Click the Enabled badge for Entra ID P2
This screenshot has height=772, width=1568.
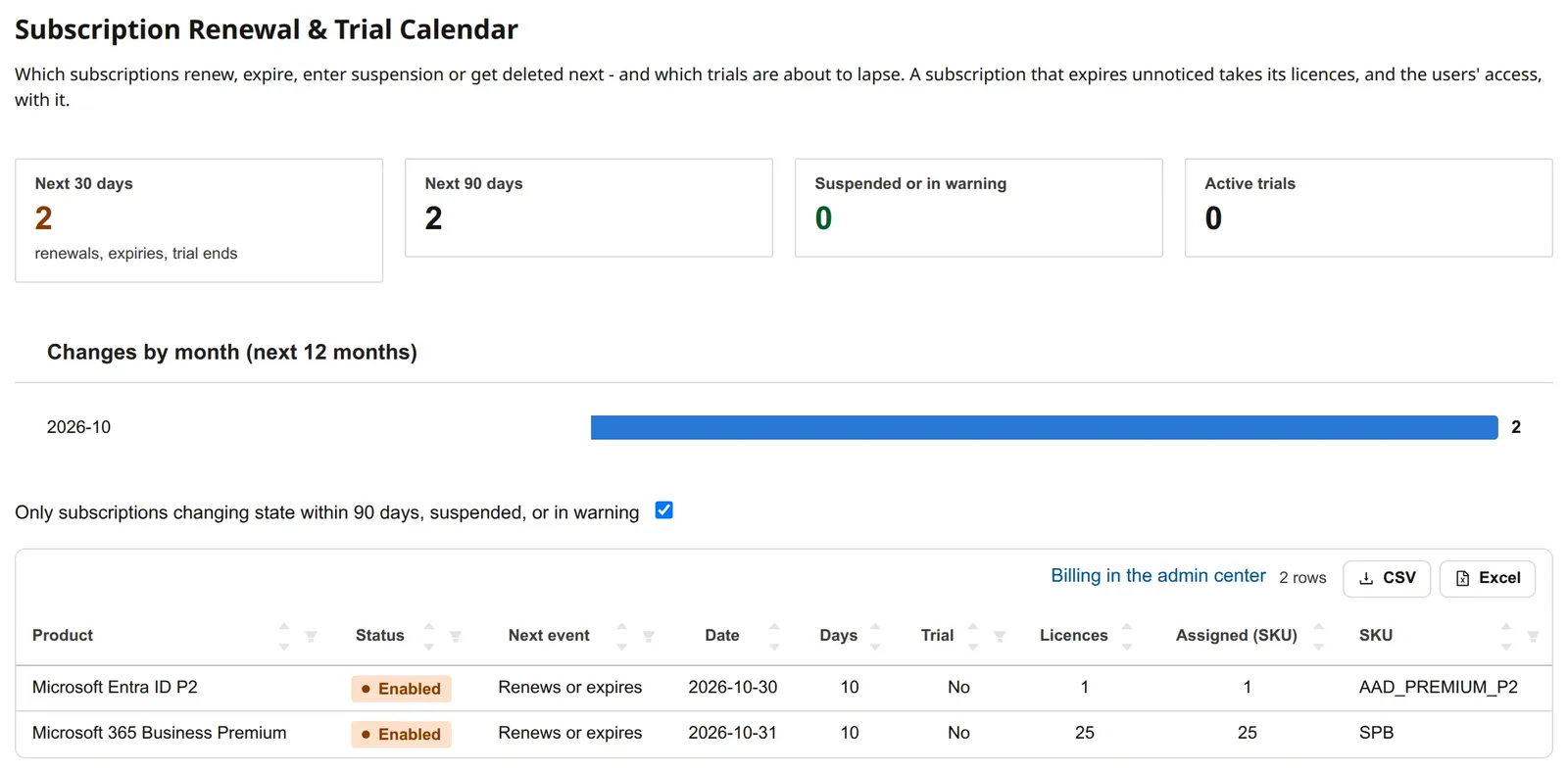[401, 689]
